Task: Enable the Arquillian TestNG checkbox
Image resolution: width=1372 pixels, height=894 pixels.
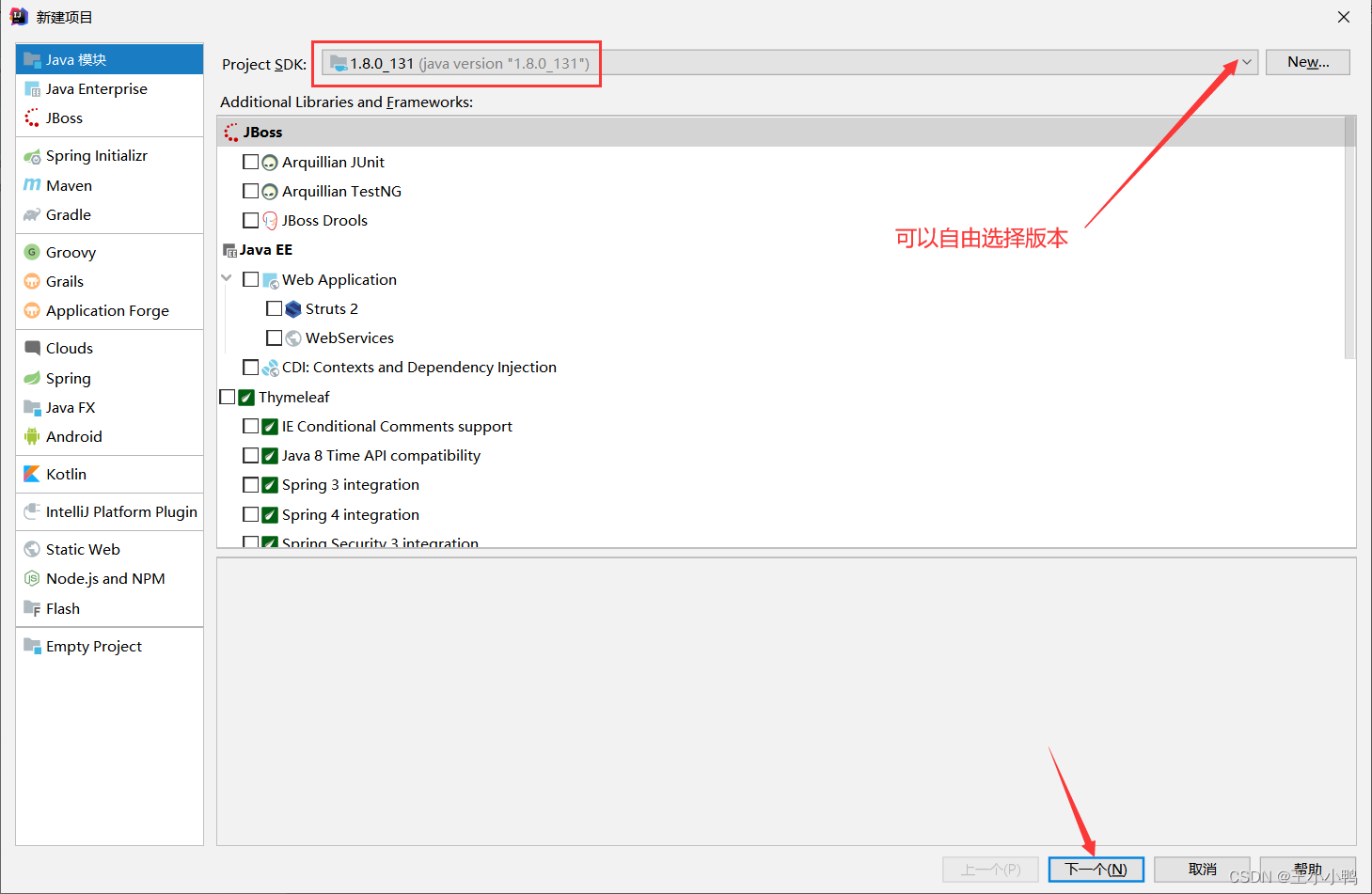Action: click(250, 191)
